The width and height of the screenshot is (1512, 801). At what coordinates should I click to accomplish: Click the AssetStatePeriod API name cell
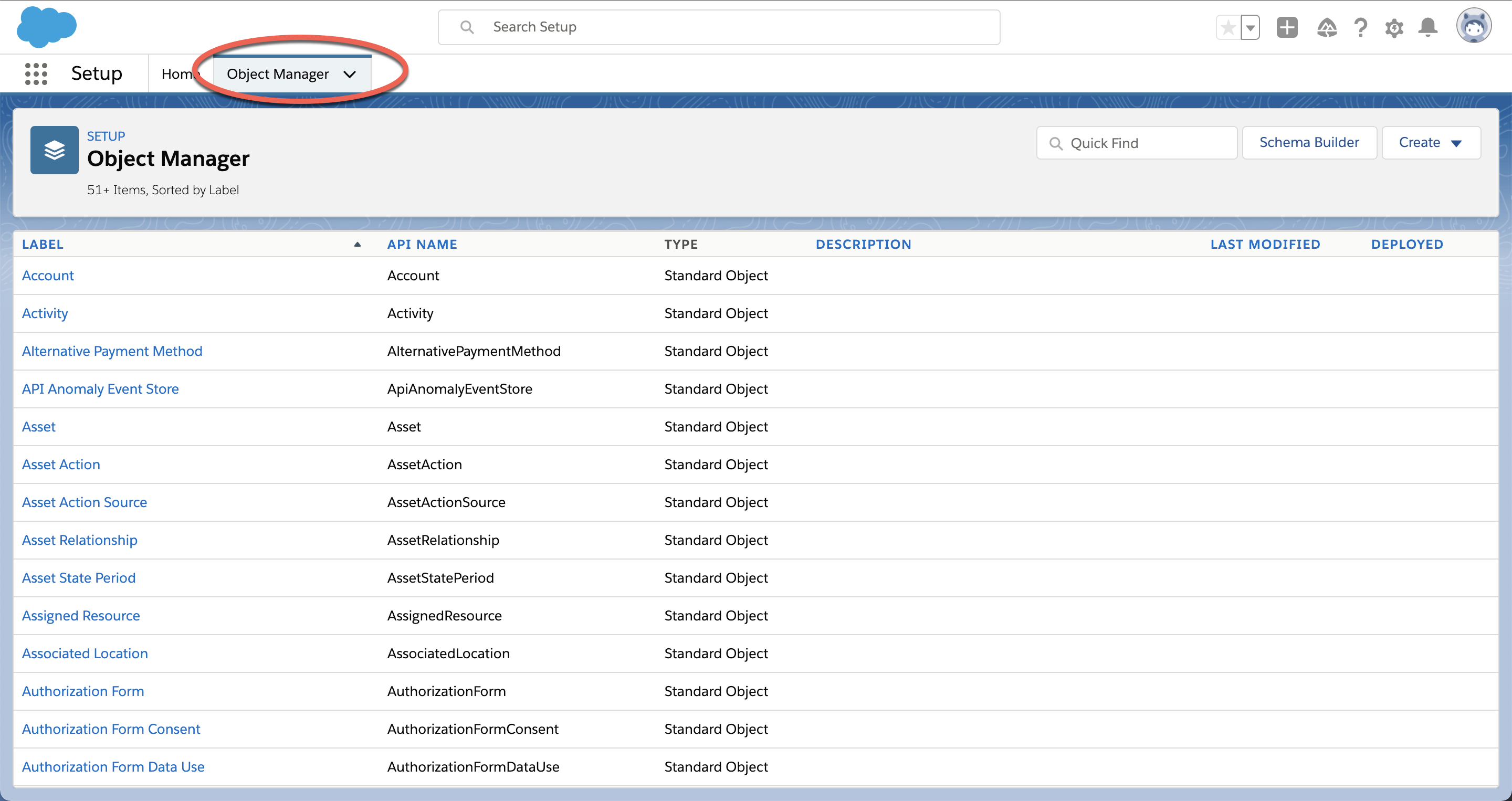pos(440,577)
